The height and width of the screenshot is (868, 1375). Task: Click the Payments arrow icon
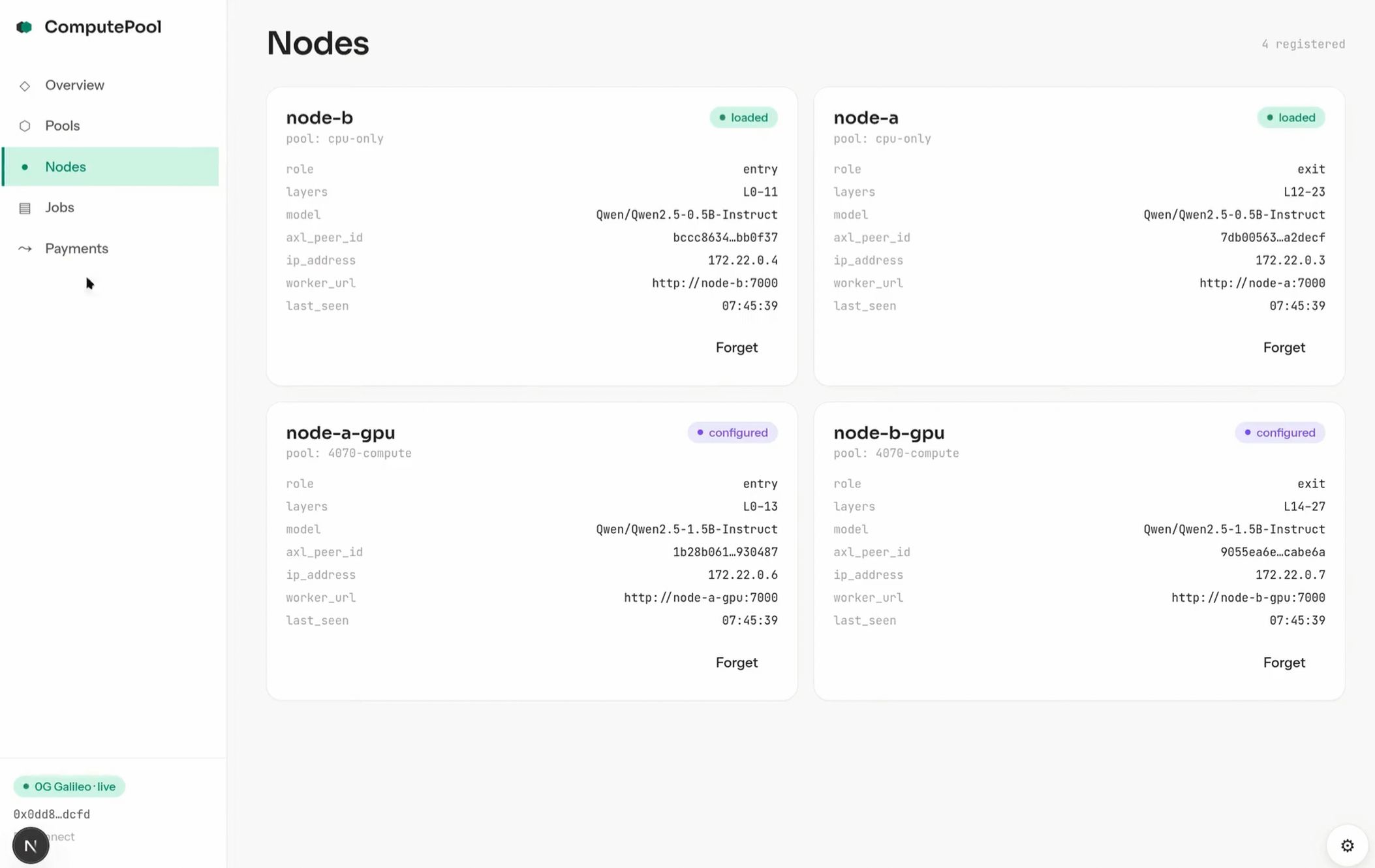click(x=25, y=249)
